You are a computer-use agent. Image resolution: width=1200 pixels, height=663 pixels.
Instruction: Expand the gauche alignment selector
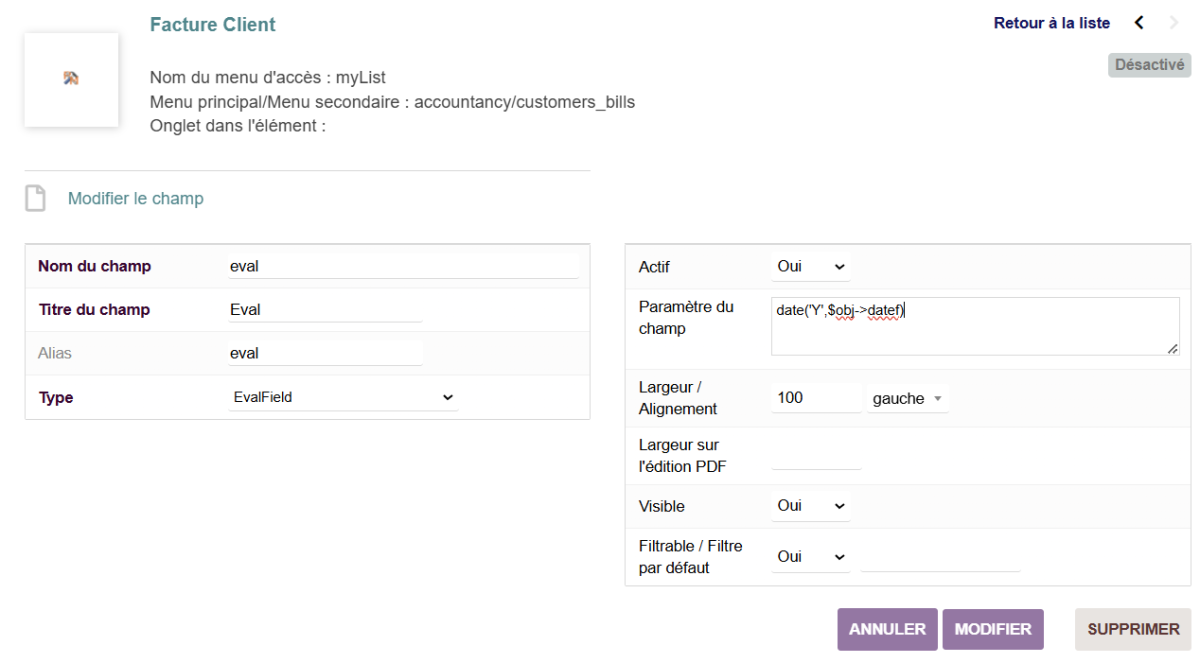[x=905, y=398]
